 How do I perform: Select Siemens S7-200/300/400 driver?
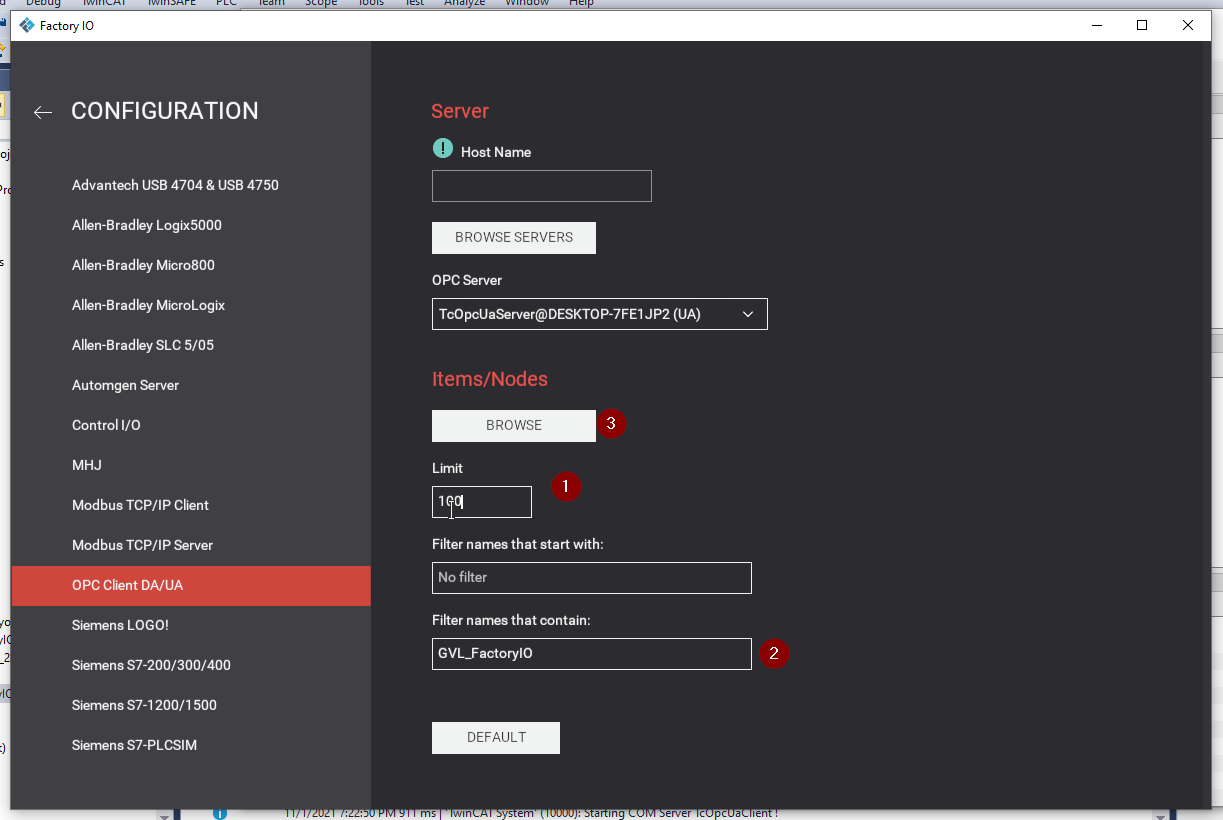[x=191, y=665]
